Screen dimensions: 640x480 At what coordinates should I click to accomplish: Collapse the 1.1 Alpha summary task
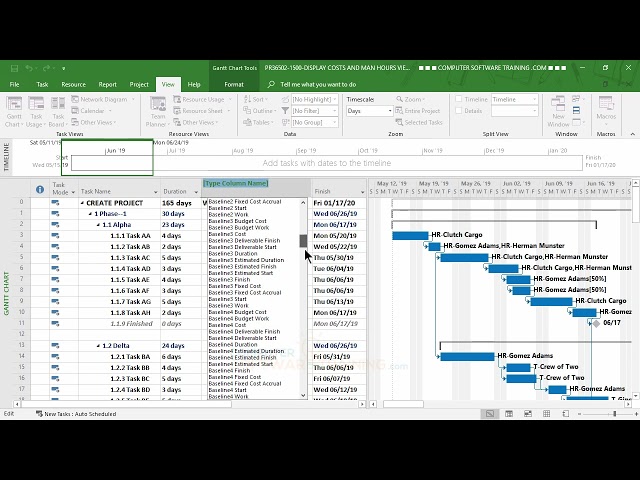tap(98, 225)
